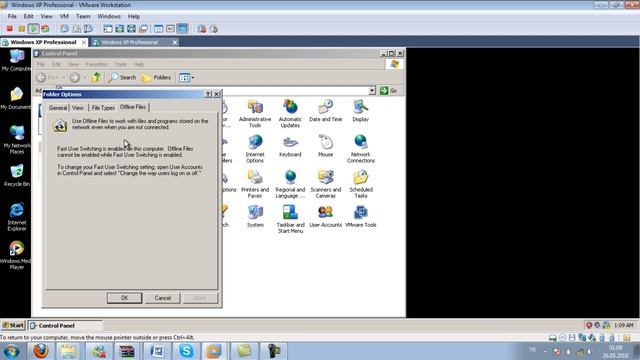Click the Up folder icon in Control Panel toolbar
640x360 pixels.
tap(96, 77)
